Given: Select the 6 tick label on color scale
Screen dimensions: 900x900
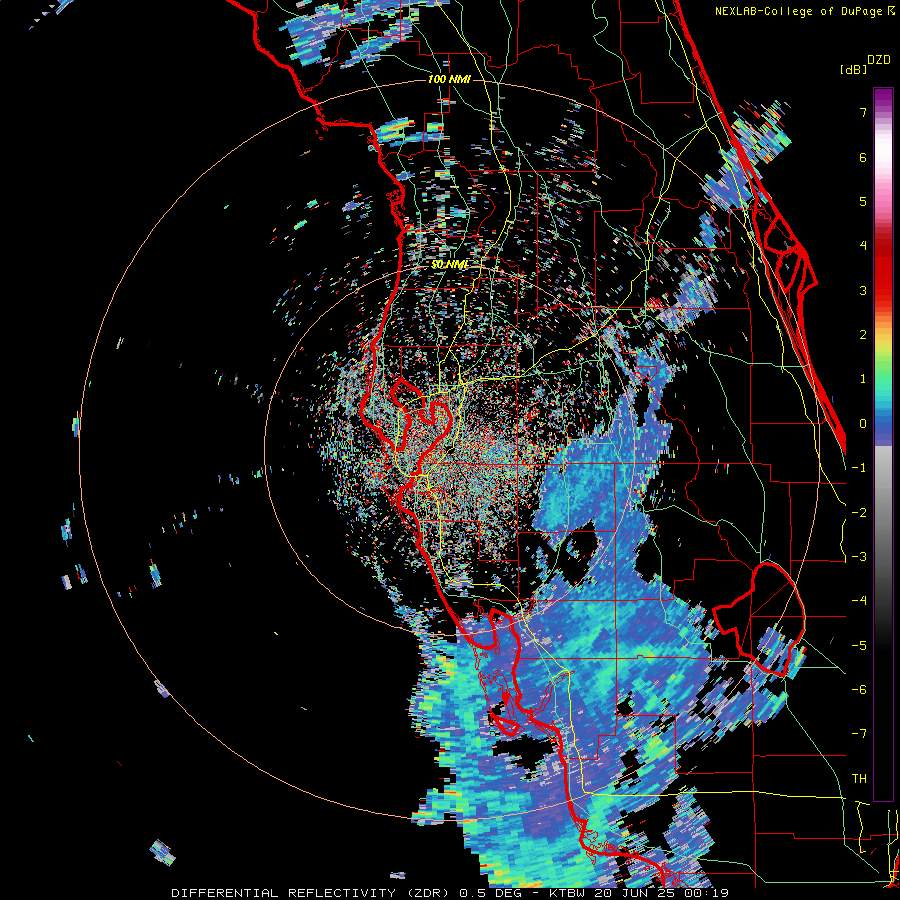Looking at the screenshot, I should 863,157.
